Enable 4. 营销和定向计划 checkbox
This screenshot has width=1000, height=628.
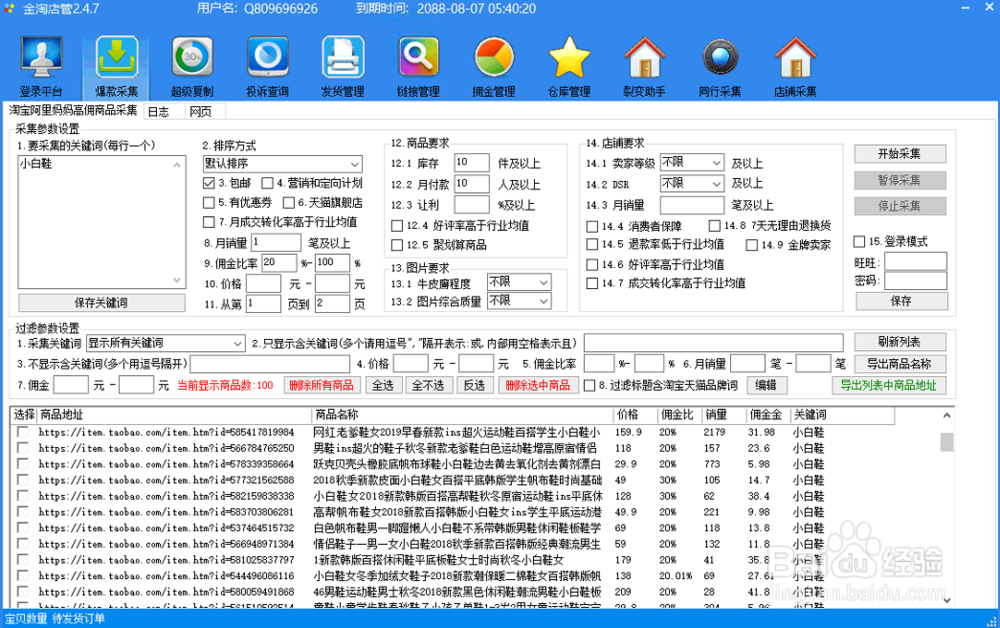tap(267, 183)
